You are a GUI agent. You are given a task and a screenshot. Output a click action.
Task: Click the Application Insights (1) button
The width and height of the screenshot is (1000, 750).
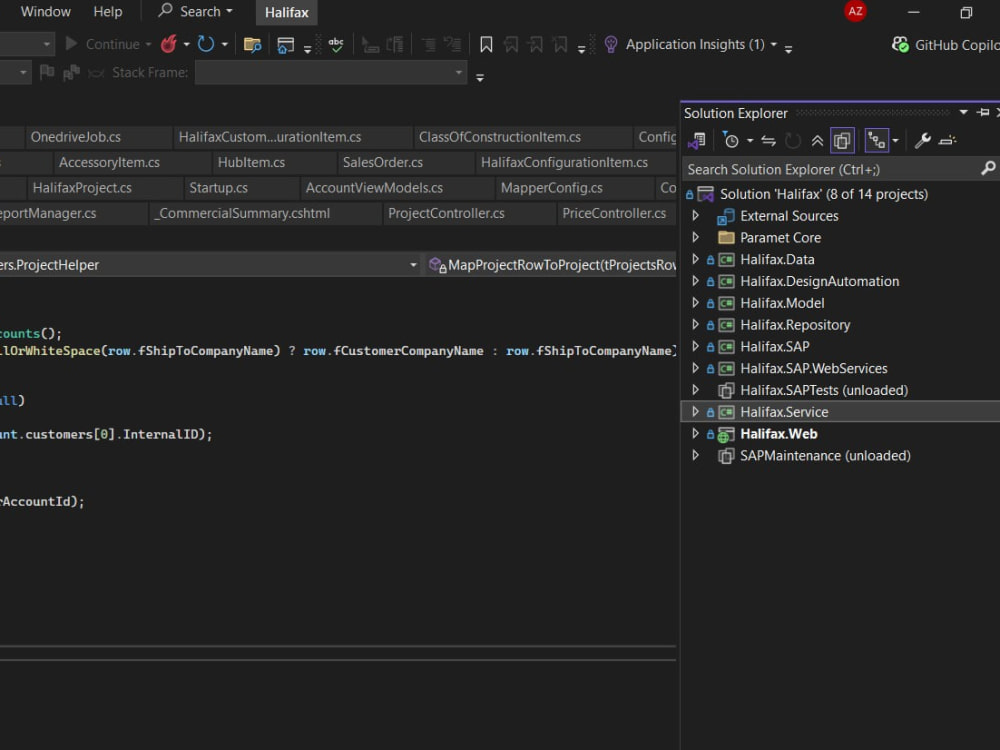[695, 45]
